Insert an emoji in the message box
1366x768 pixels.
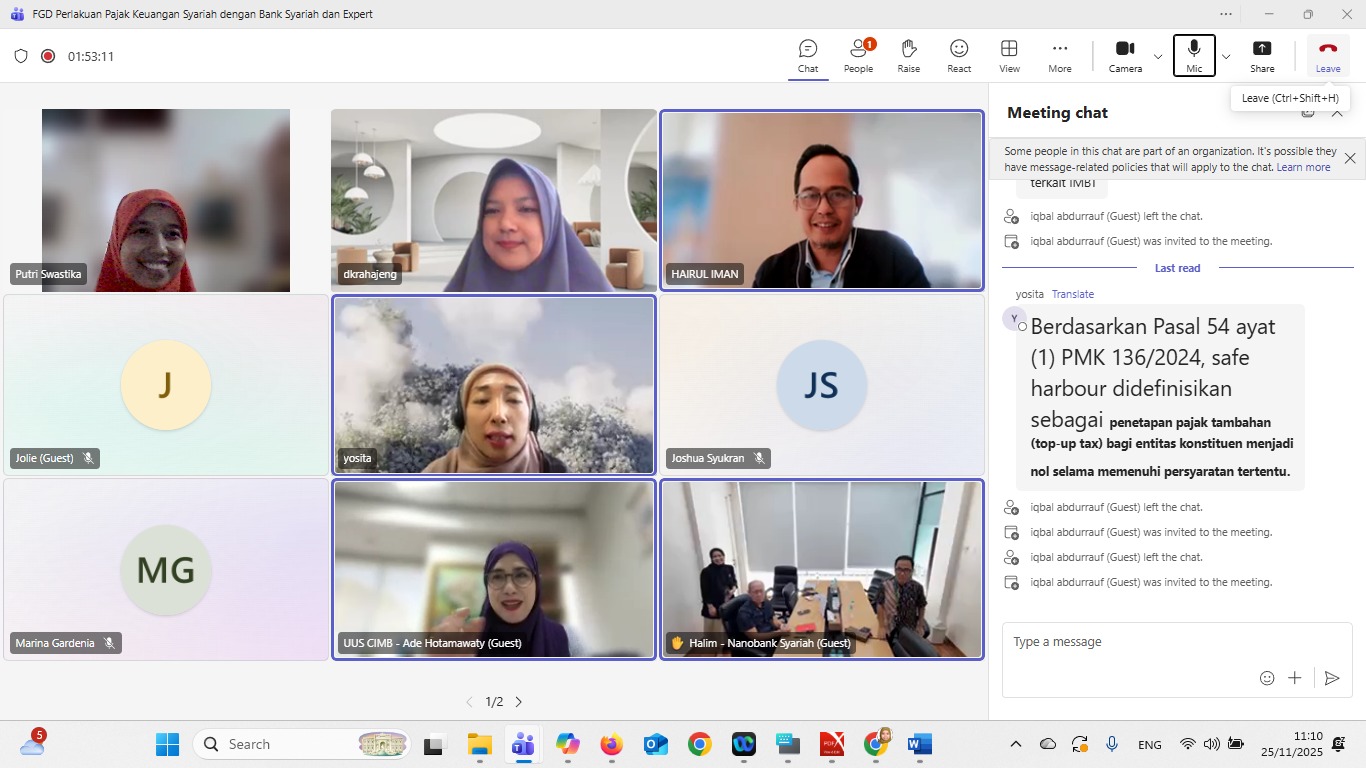[1267, 678]
